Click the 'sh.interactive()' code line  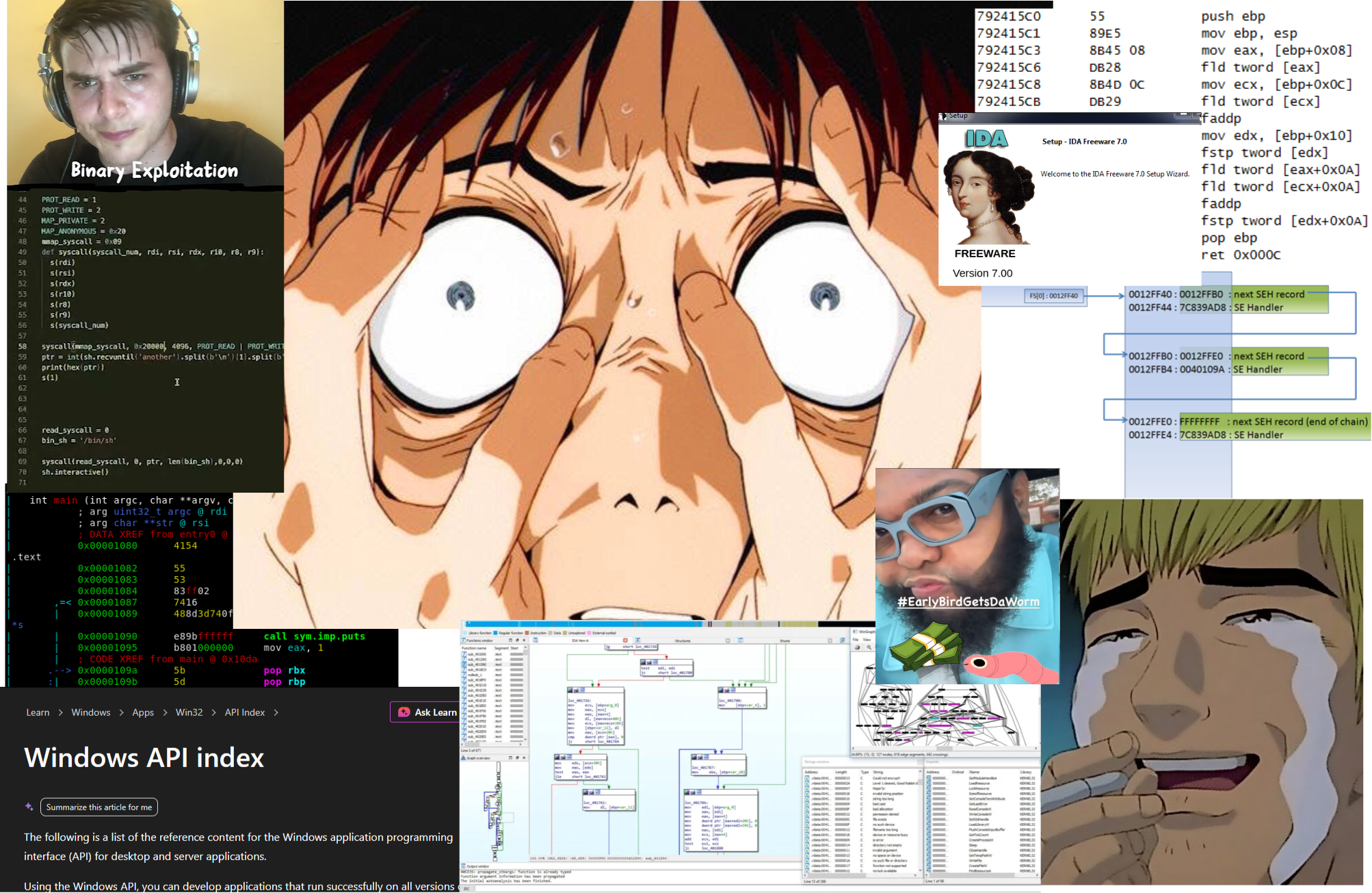pos(75,472)
